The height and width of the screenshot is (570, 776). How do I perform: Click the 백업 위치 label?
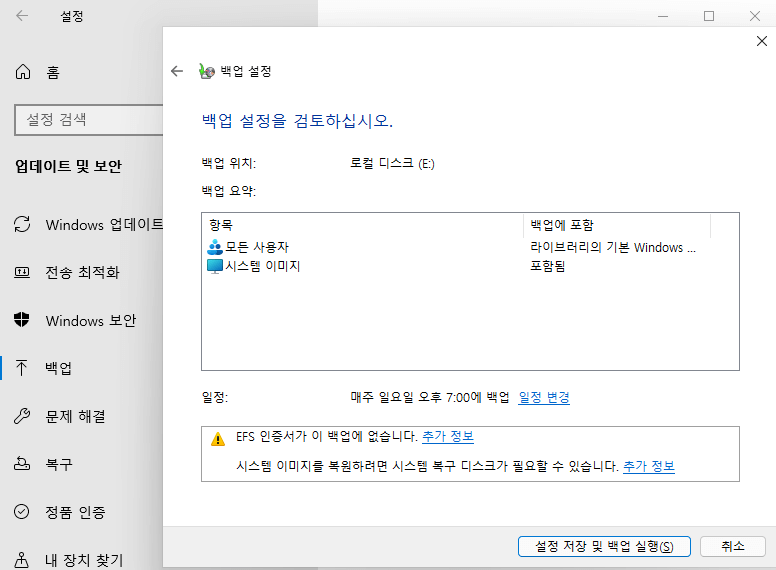coord(229,163)
